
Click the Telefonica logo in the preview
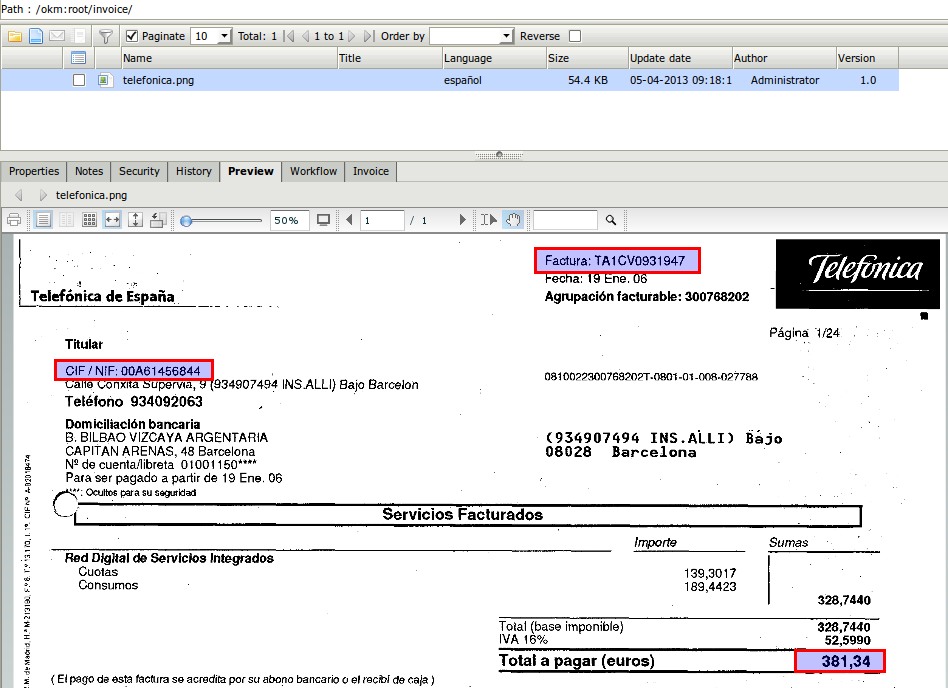click(857, 274)
